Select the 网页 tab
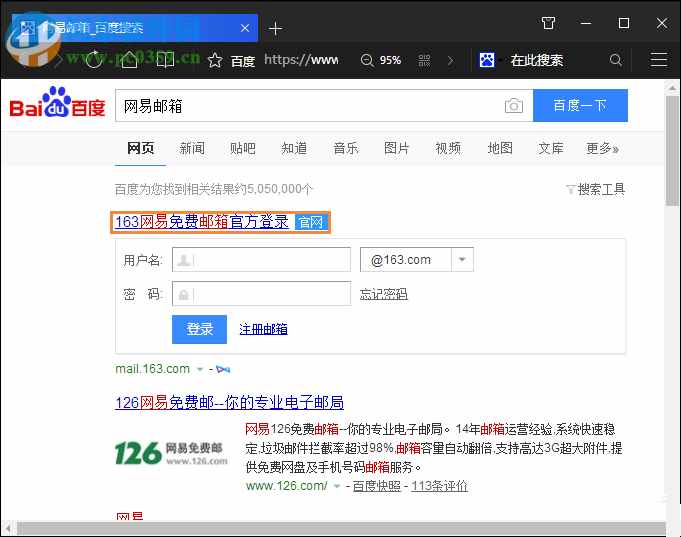Screen dimensions: 681x537 click(x=140, y=149)
